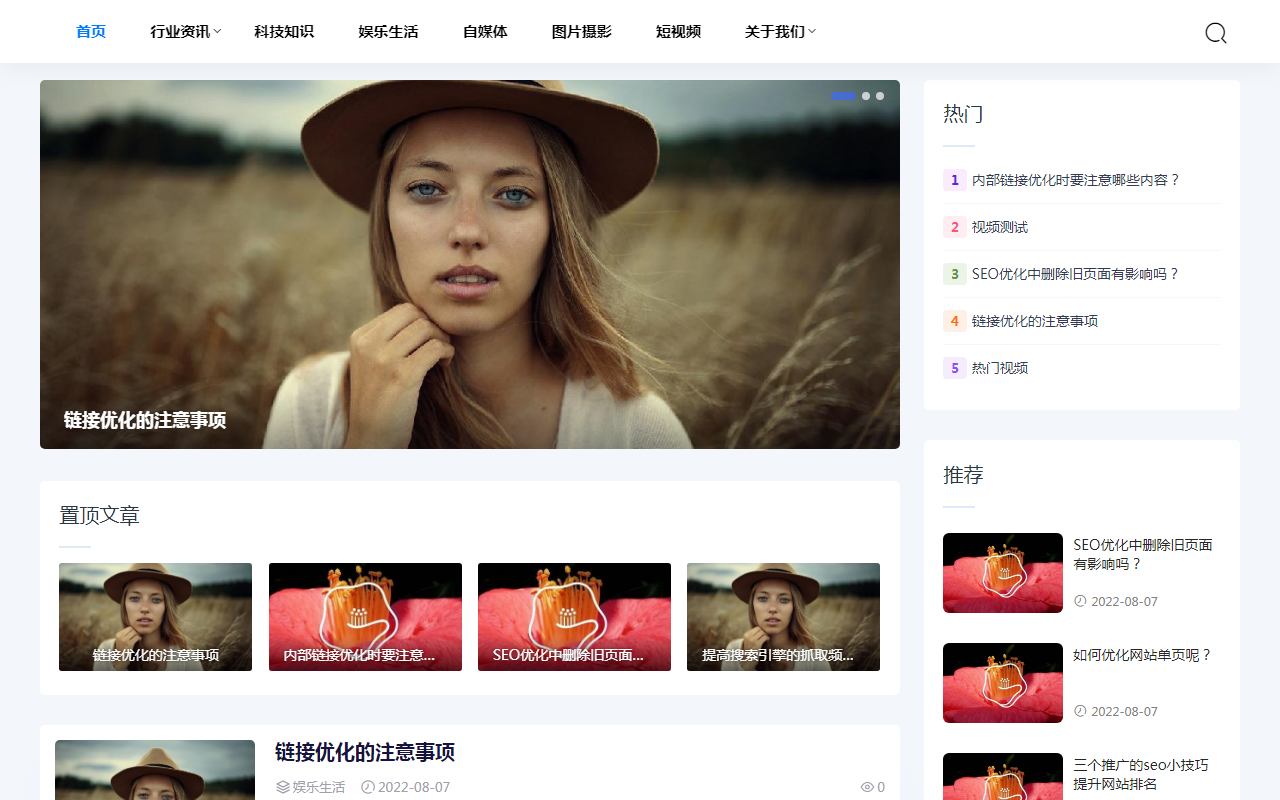This screenshot has width=1280, height=800.
Task: Open hot article 内部链接优化时要注意哪些内容？
Action: [1077, 180]
